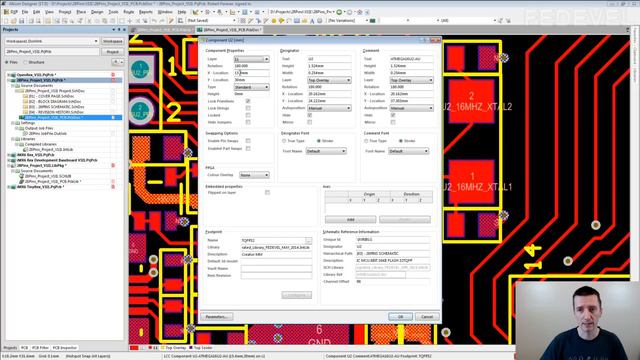Open the component Type dropdown
The width and height of the screenshot is (640, 360).
coord(251,87)
